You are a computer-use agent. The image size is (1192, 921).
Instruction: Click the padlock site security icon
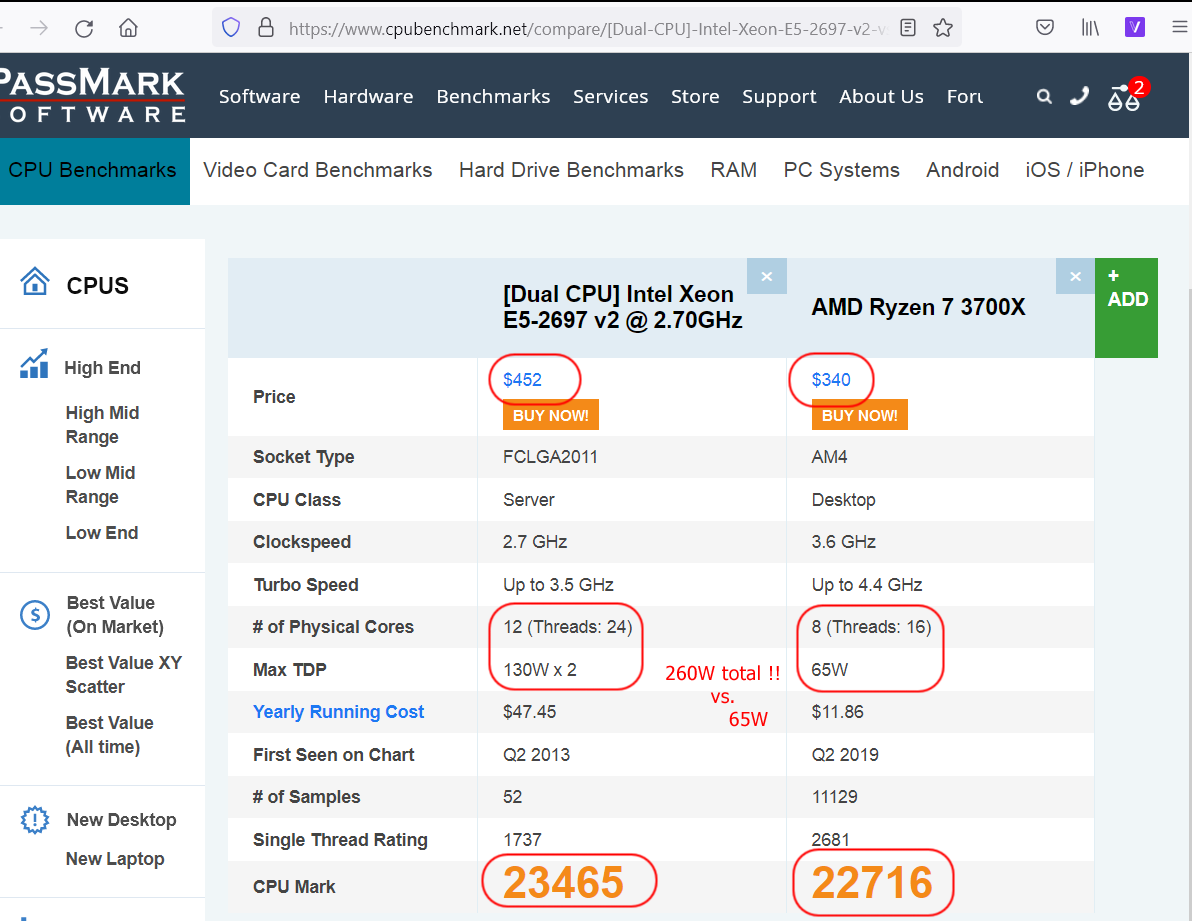tap(265, 28)
